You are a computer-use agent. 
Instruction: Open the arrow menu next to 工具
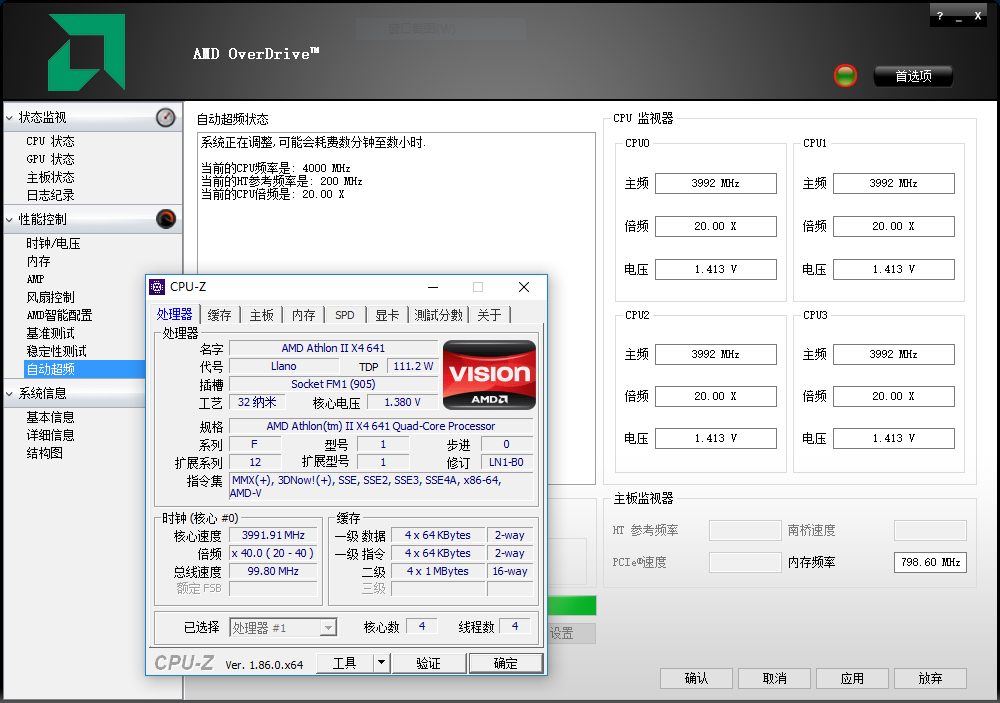coord(381,663)
